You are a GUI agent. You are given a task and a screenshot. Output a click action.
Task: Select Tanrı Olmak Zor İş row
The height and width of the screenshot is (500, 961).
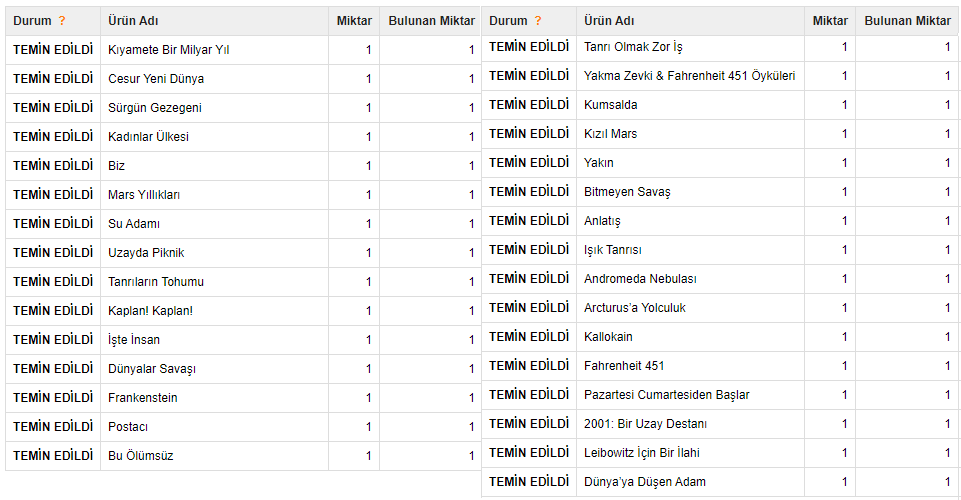[721, 47]
